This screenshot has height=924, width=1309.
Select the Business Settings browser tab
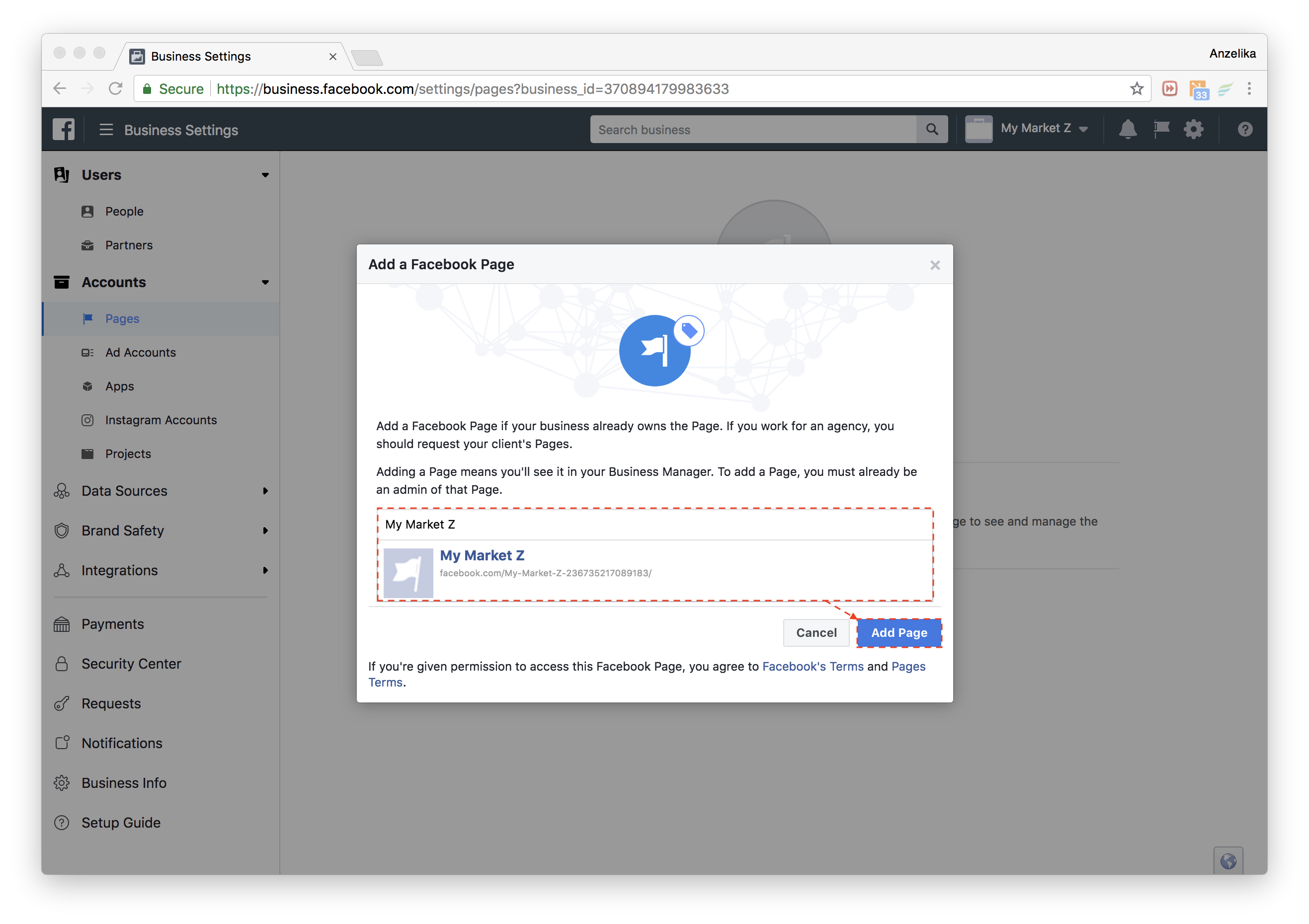tap(234, 57)
